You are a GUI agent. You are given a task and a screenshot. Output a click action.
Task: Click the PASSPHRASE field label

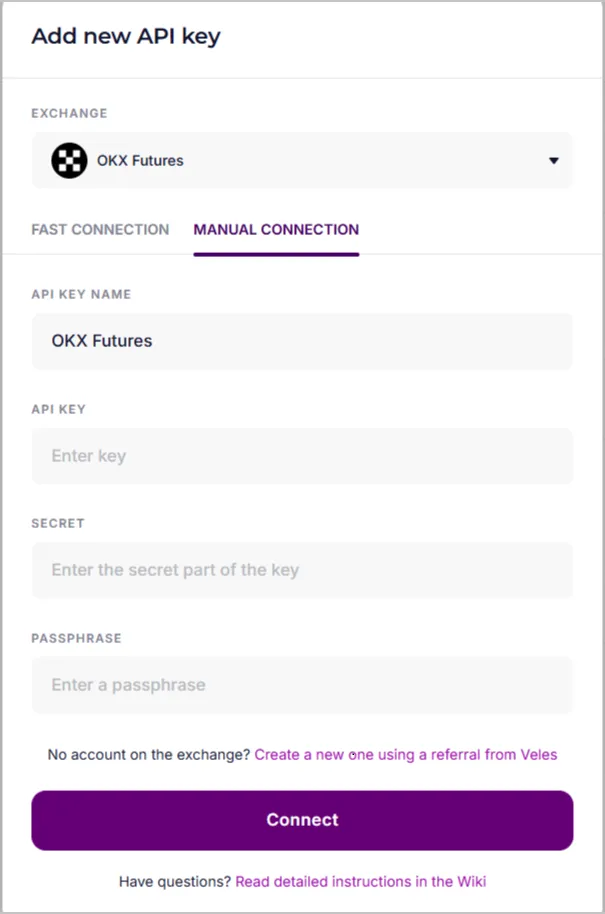tap(76, 638)
